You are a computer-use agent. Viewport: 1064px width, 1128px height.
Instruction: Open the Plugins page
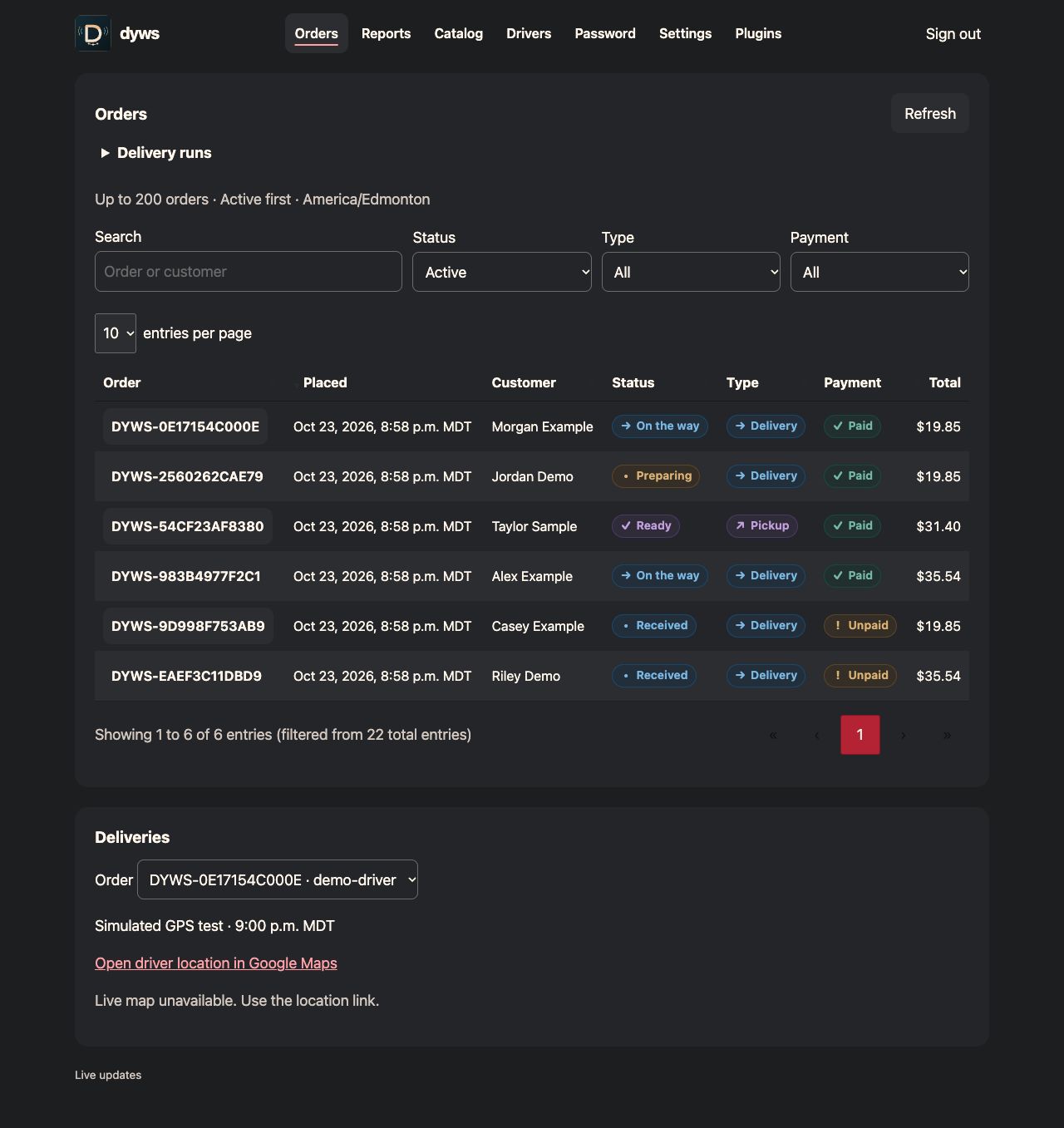click(x=758, y=33)
